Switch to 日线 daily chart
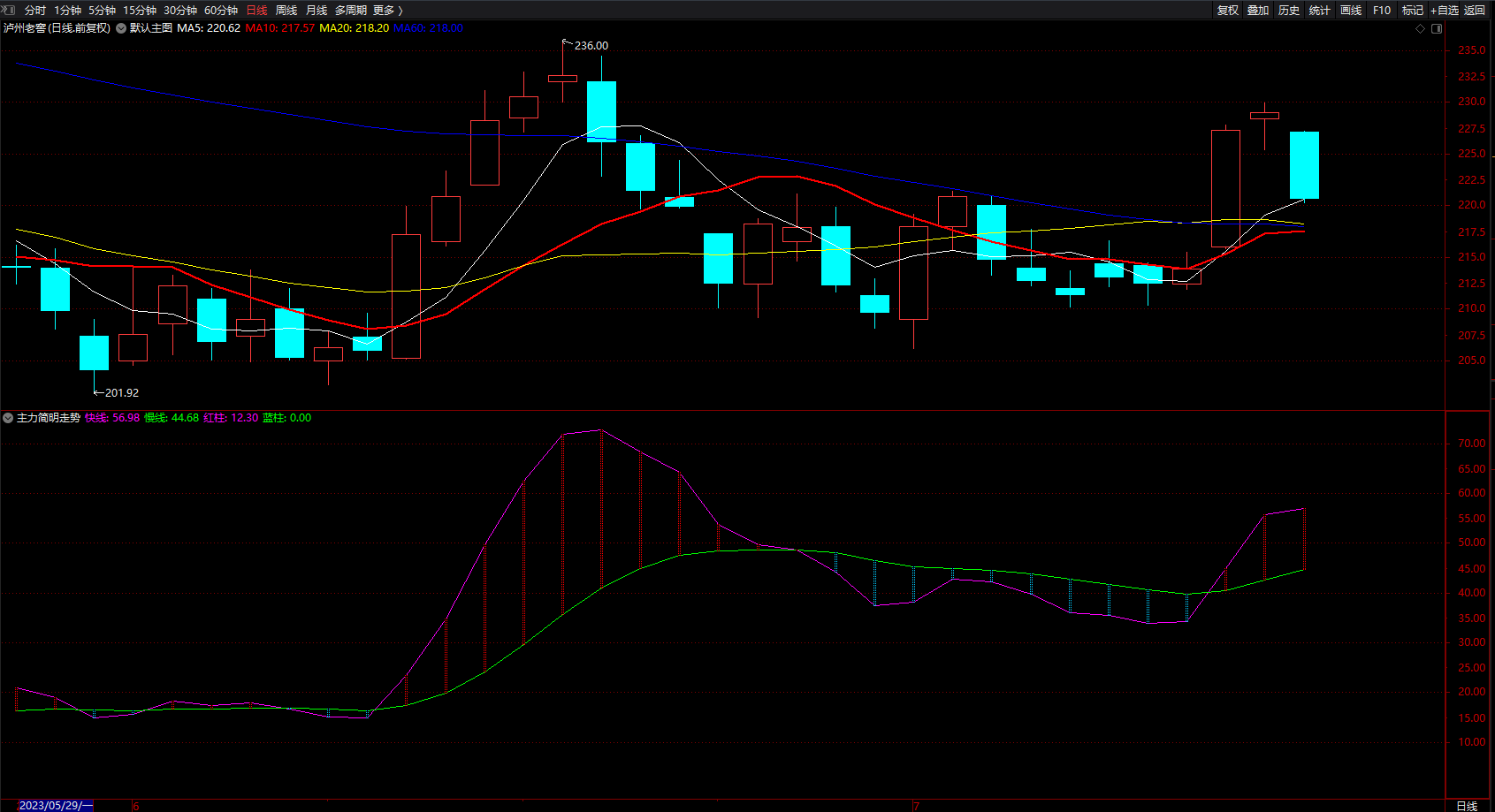This screenshot has width=1495, height=812. (x=256, y=11)
